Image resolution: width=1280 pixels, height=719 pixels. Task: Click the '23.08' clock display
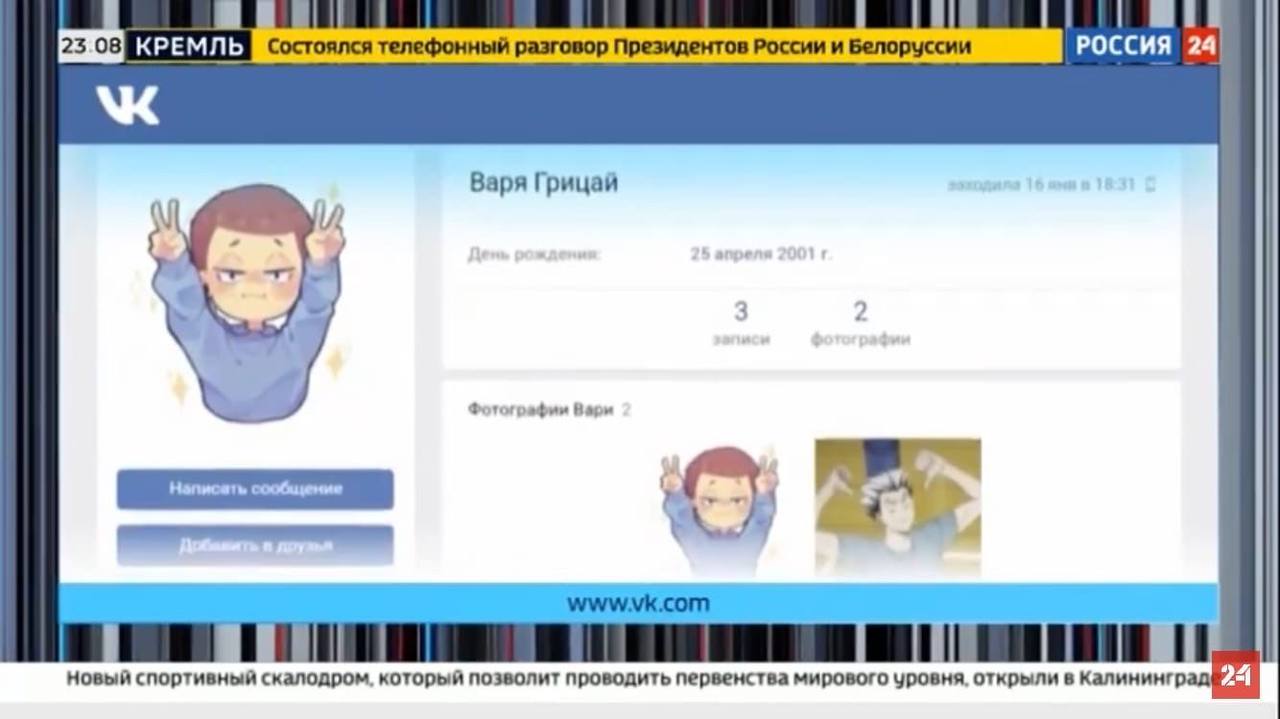pyautogui.click(x=91, y=46)
